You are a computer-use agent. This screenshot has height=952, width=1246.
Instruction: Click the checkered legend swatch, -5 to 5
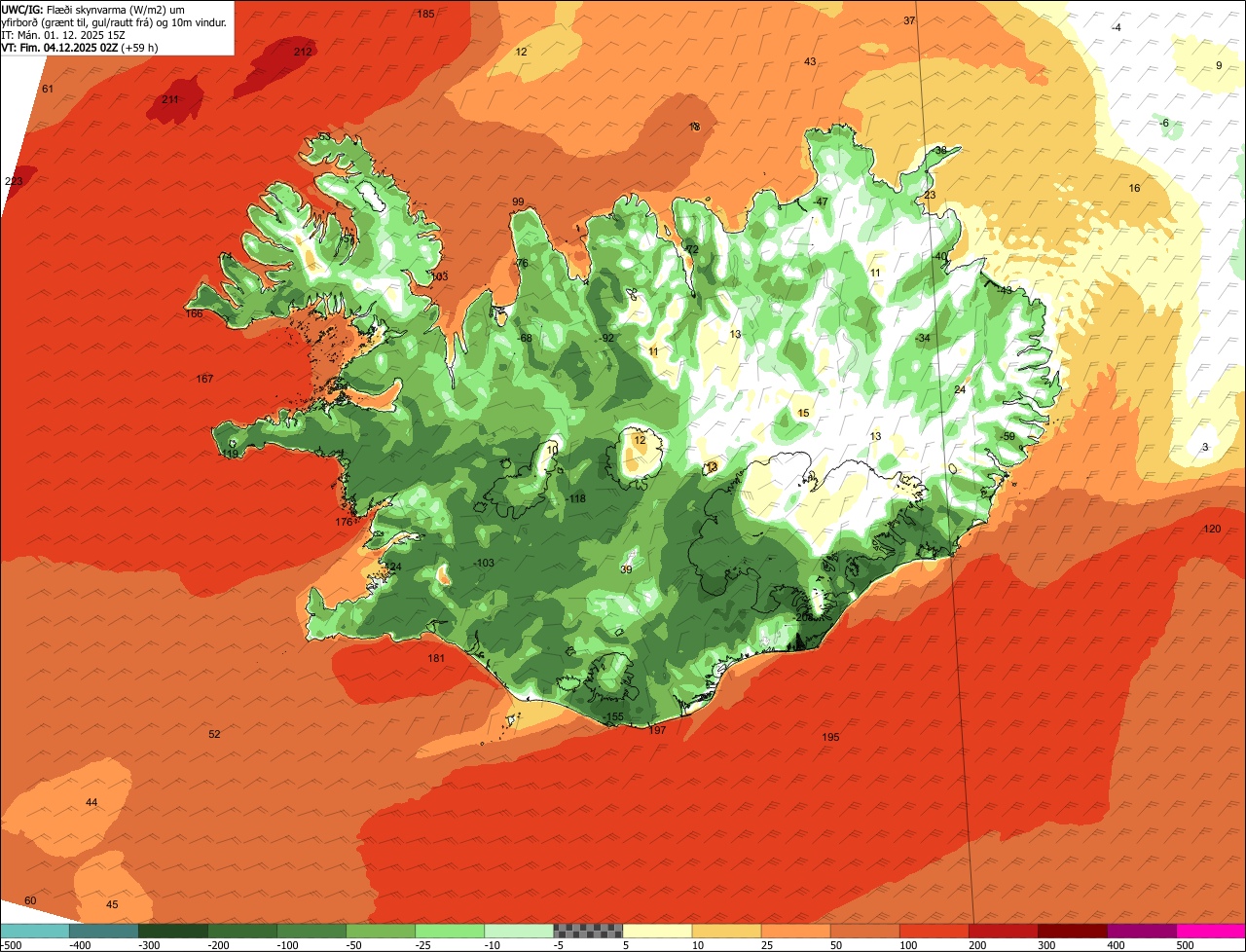588,931
